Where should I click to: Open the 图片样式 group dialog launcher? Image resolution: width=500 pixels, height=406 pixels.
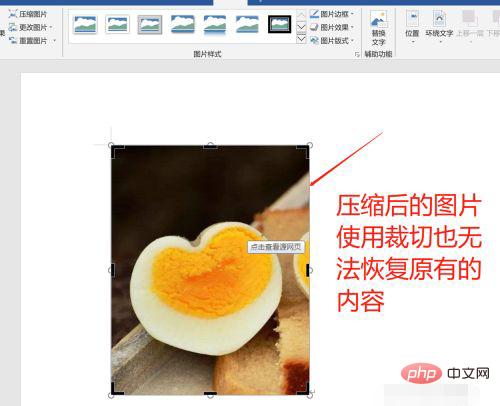[357, 54]
